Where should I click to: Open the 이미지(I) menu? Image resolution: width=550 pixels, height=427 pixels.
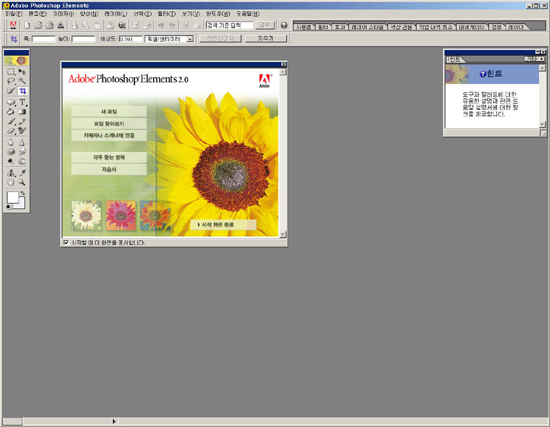[x=63, y=14]
